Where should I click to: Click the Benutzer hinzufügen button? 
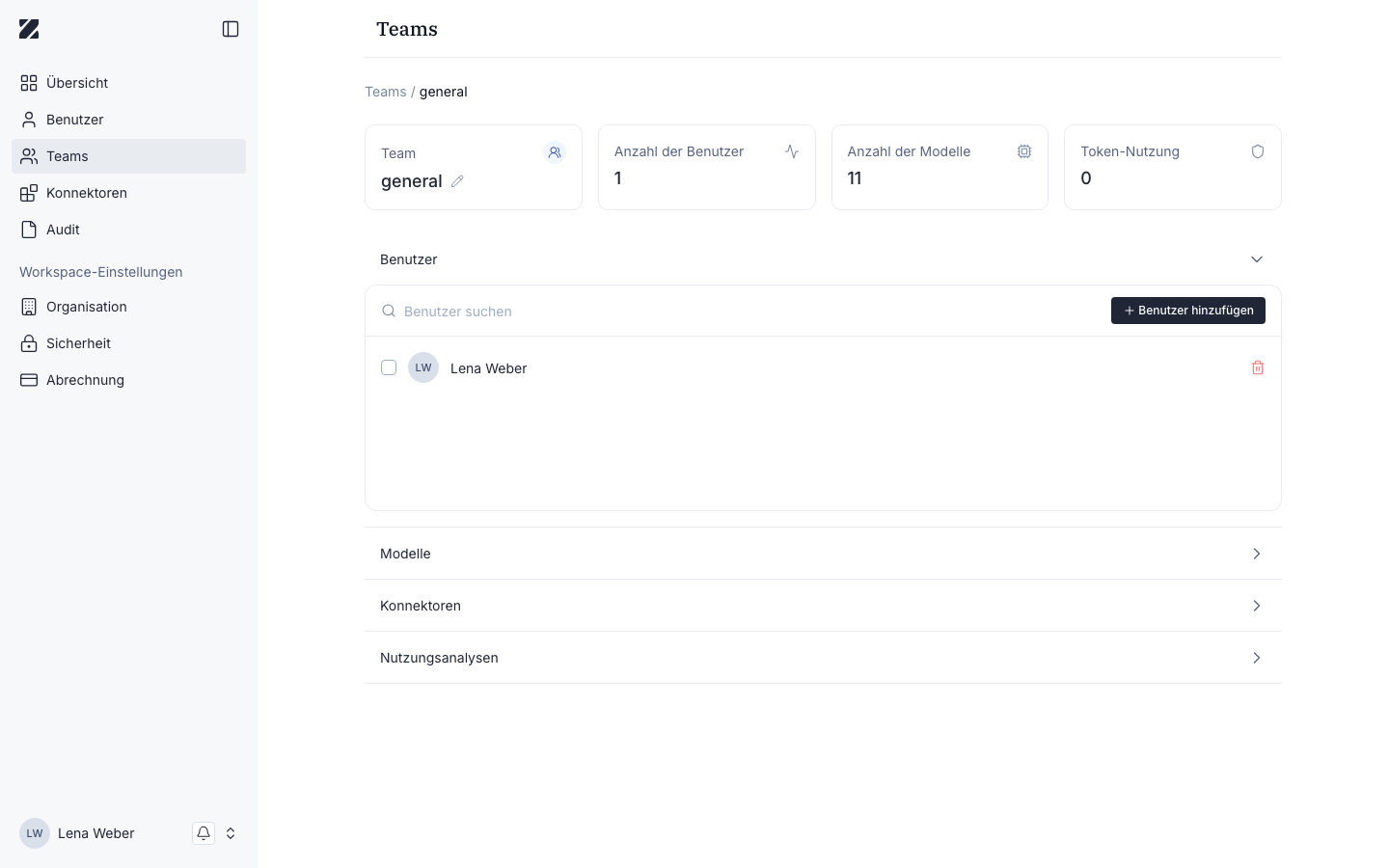pyautogui.click(x=1188, y=311)
